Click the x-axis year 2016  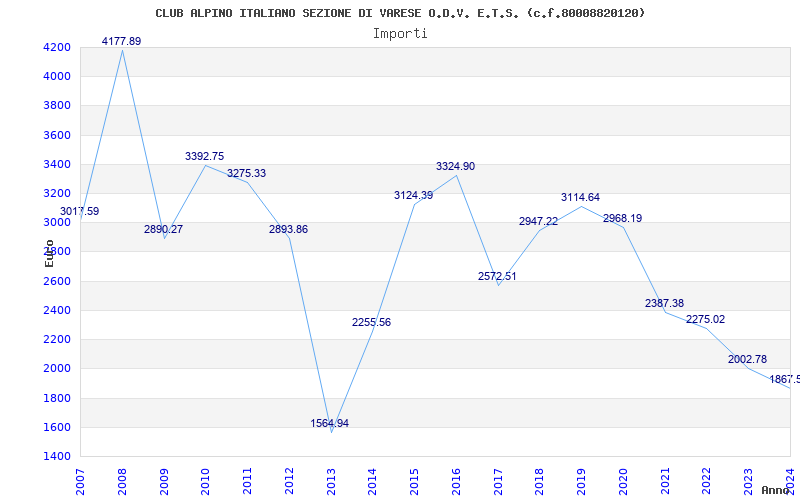[x=456, y=482]
